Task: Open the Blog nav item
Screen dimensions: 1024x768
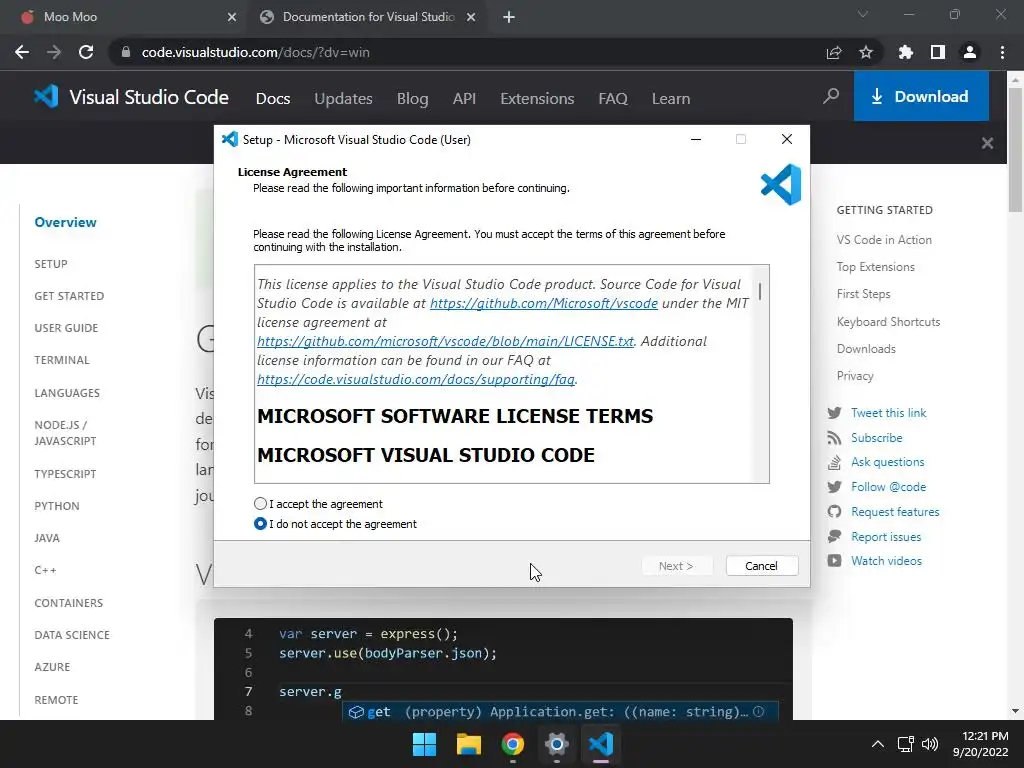Action: tap(413, 99)
